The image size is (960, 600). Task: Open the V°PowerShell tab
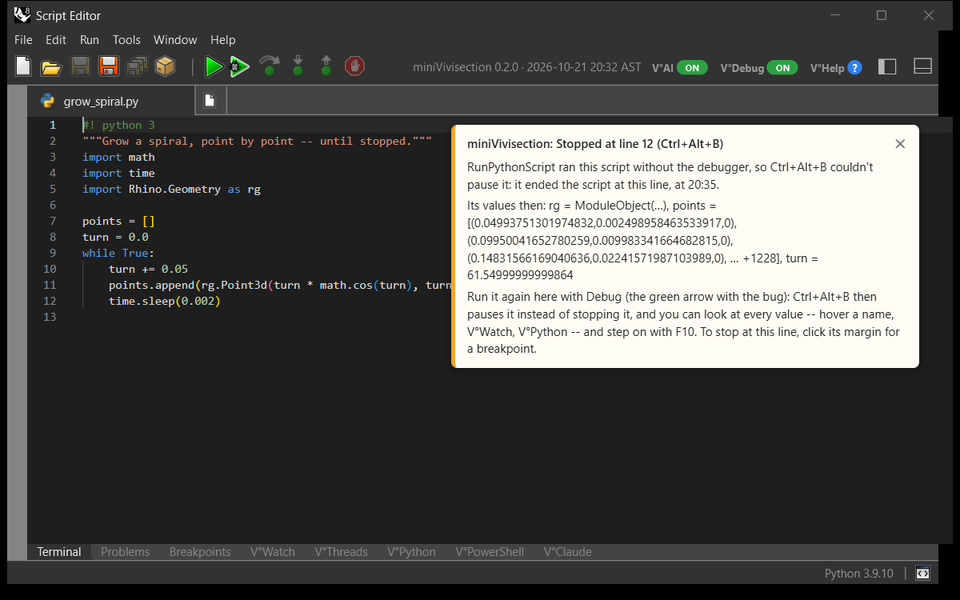490,552
